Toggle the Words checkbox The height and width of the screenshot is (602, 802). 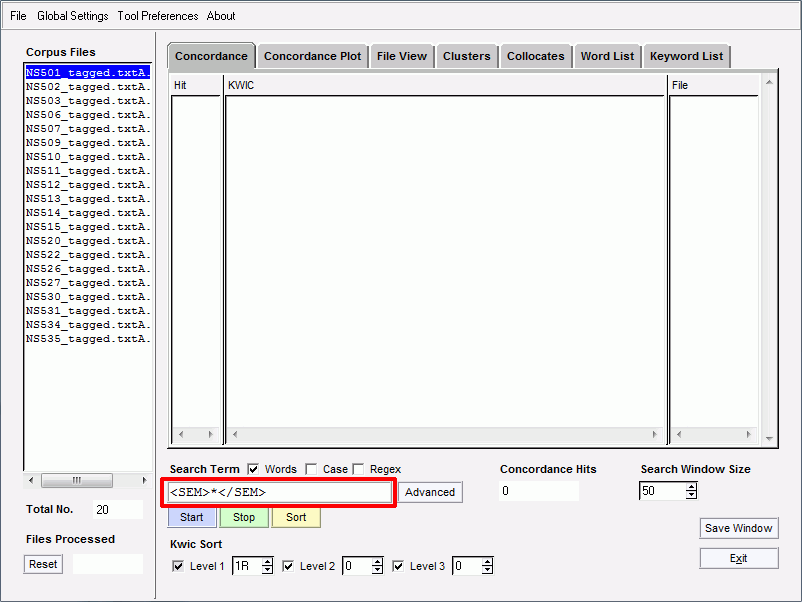coord(253,469)
